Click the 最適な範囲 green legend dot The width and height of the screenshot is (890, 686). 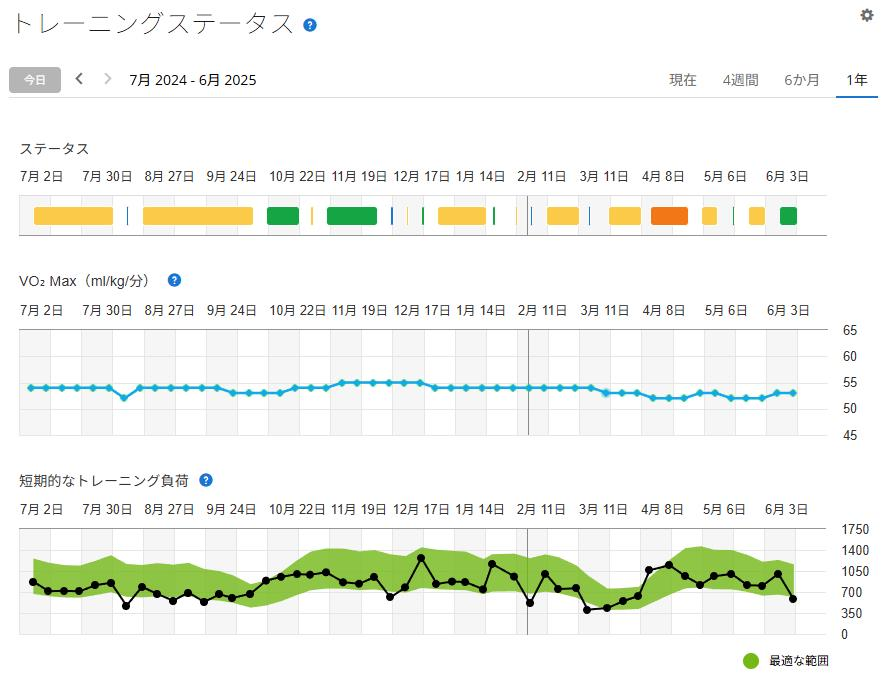(752, 661)
